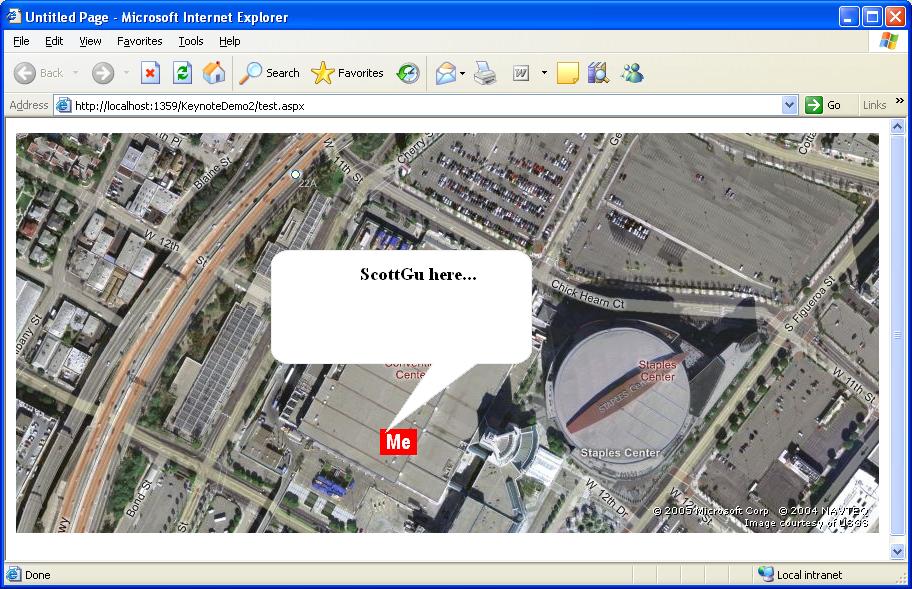
Task: Maximize the Internet Explorer window
Action: (872, 16)
